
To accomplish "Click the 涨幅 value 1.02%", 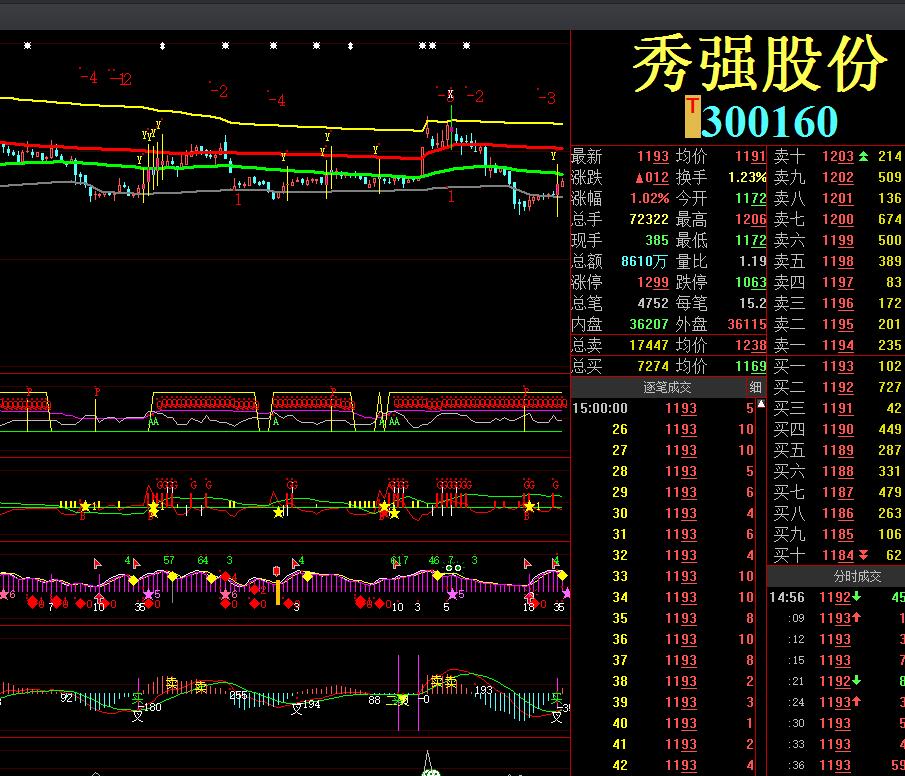I will (x=649, y=199).
